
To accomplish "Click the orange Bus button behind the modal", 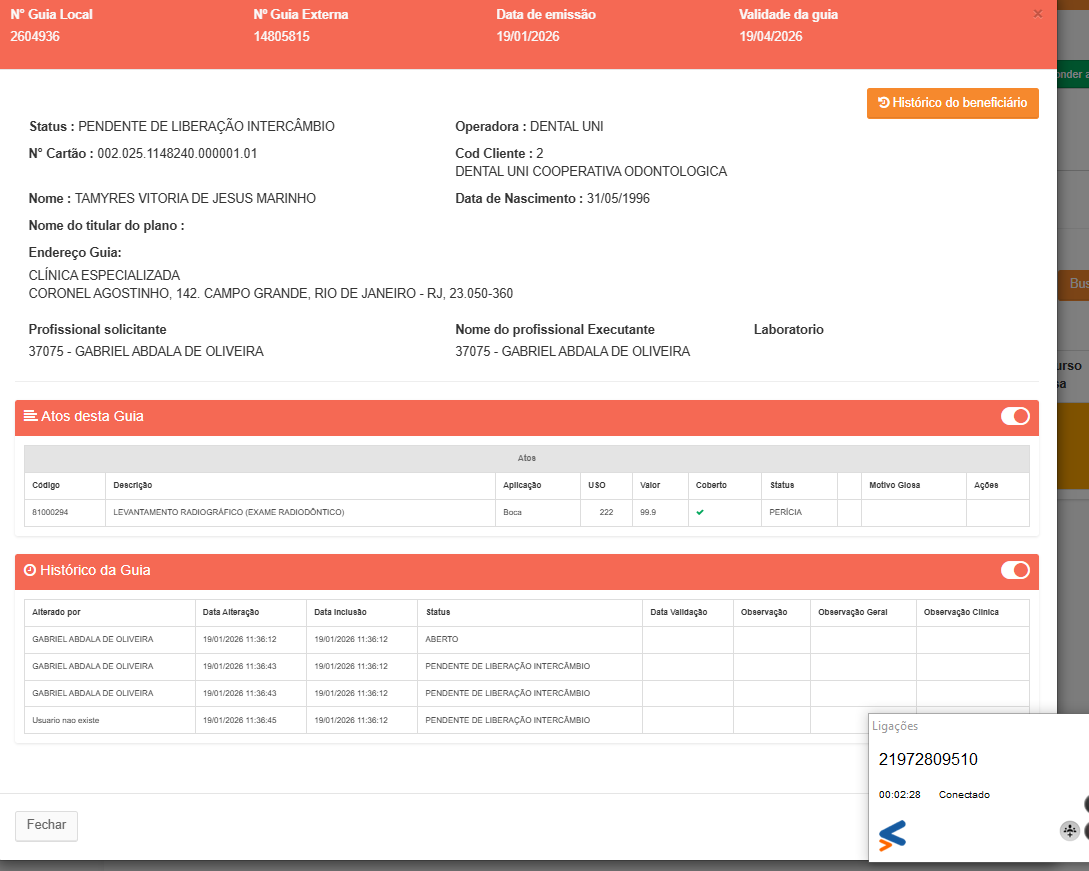I will point(1076,284).
